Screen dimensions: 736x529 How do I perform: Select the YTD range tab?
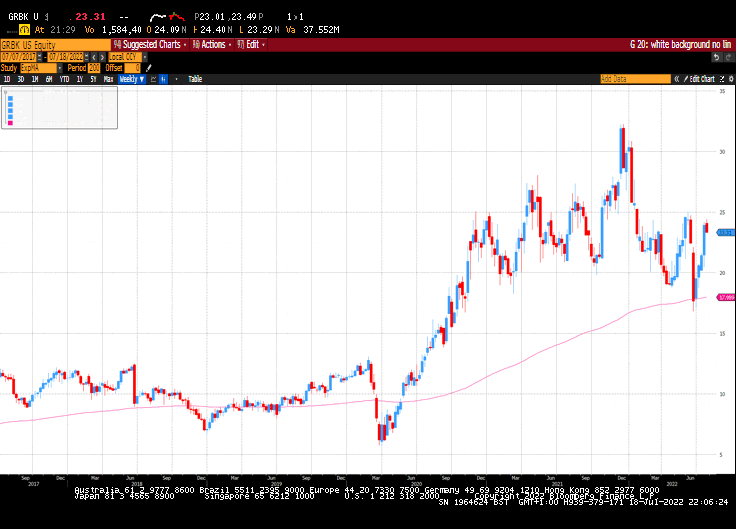click(x=64, y=79)
